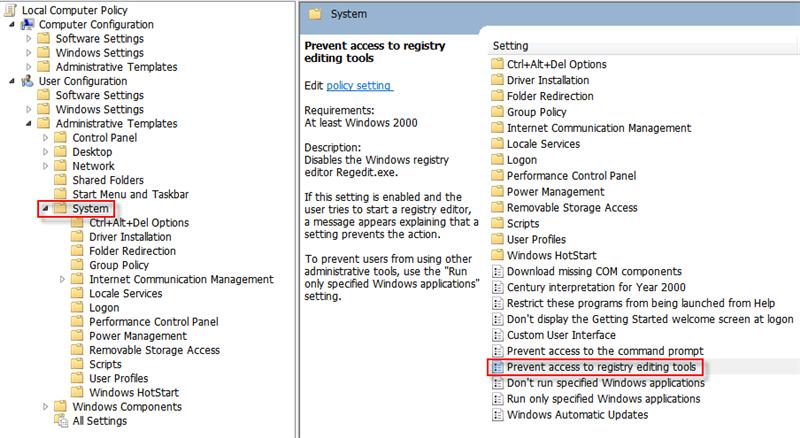Click the Download missing COM components policy icon
Screen dimensions: 800x438
497,271
